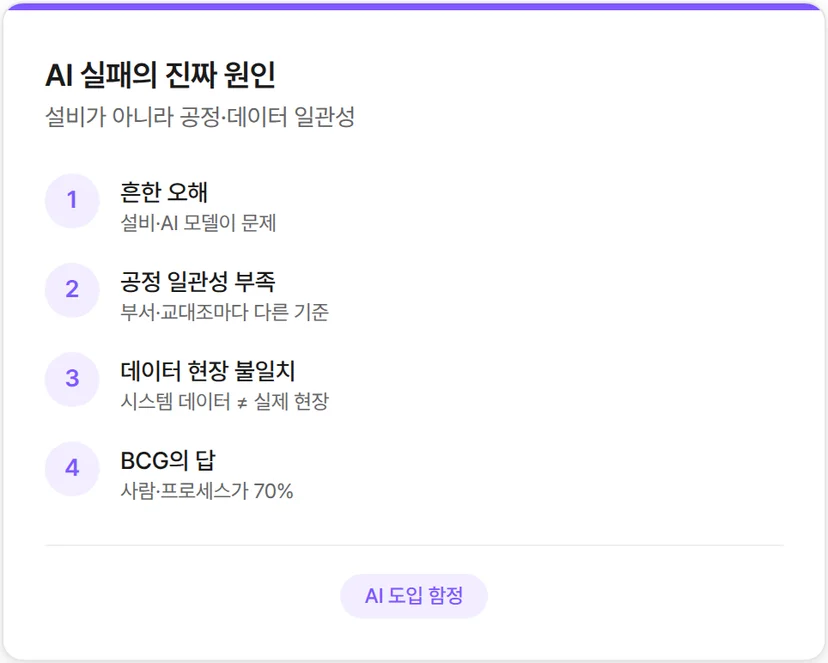This screenshot has height=663, width=828.
Task: Click the number 3 circle badge
Action: (72, 379)
